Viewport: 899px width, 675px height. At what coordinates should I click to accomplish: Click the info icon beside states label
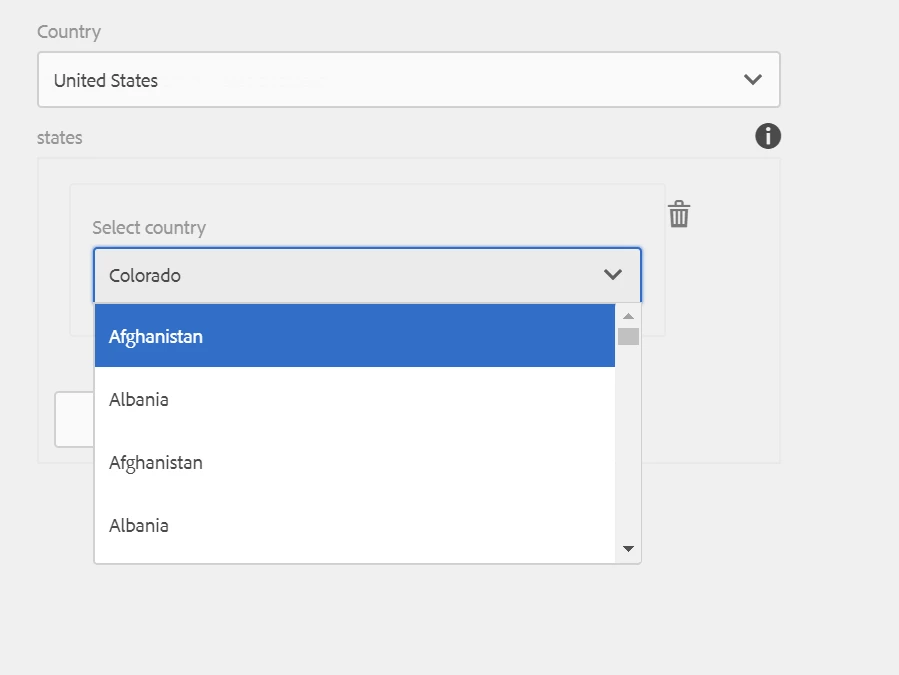click(x=768, y=136)
